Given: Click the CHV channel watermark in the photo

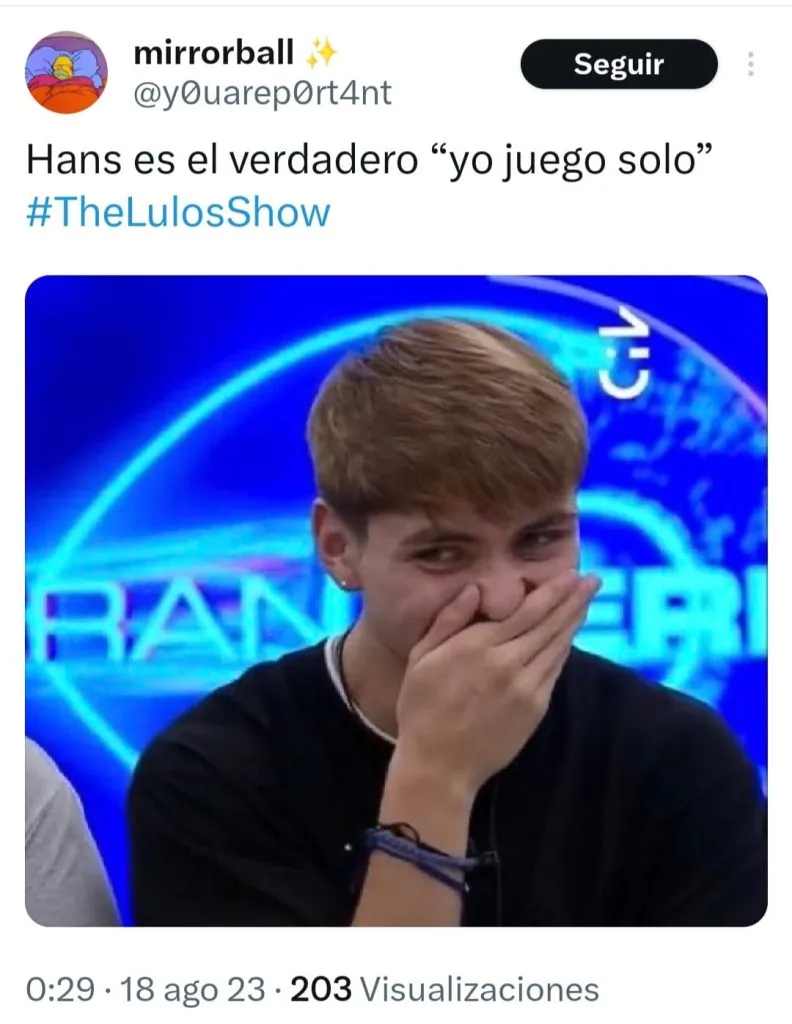Looking at the screenshot, I should tap(624, 353).
